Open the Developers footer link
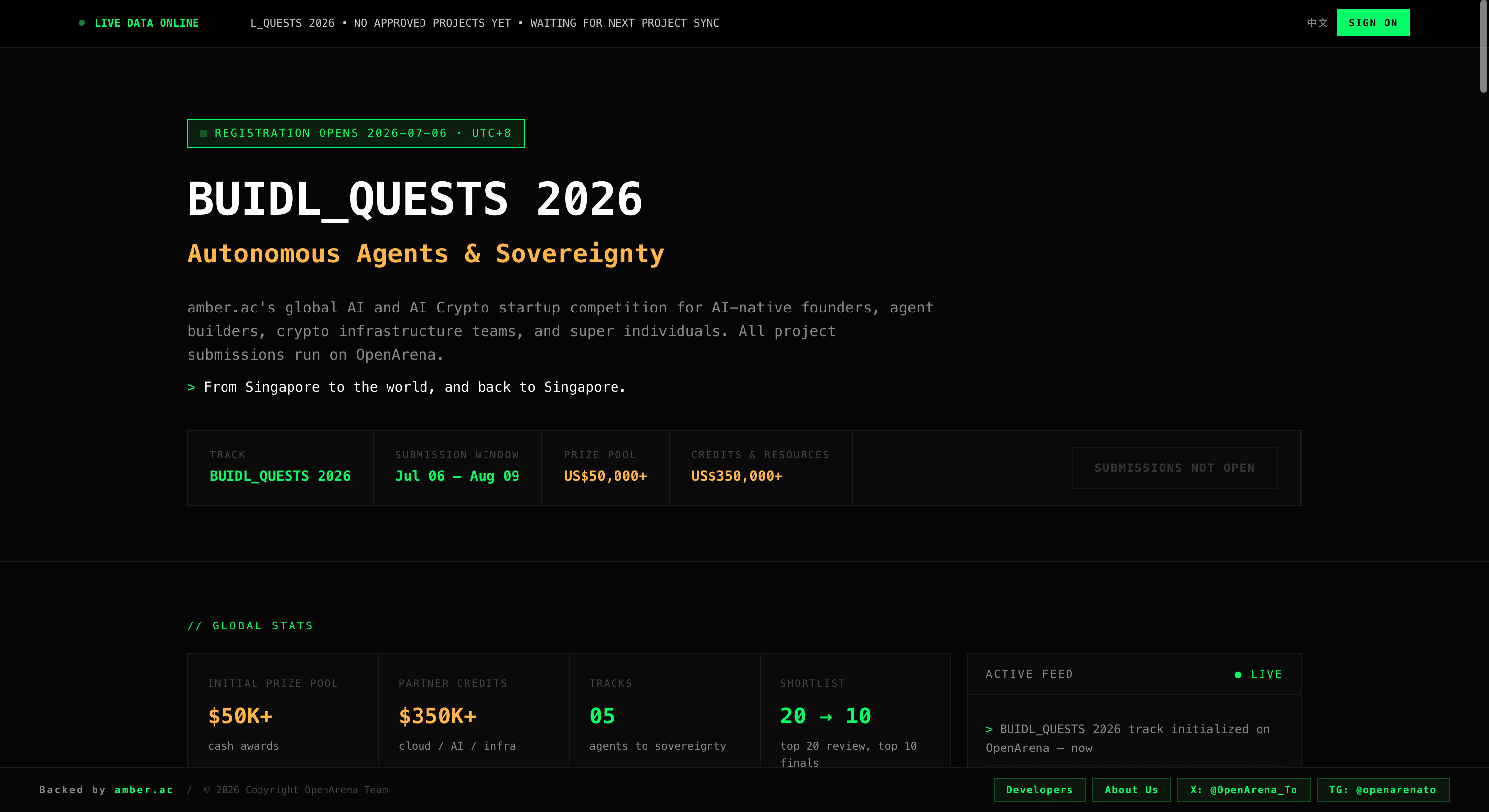Viewport: 1489px width, 812px height. [1039, 789]
